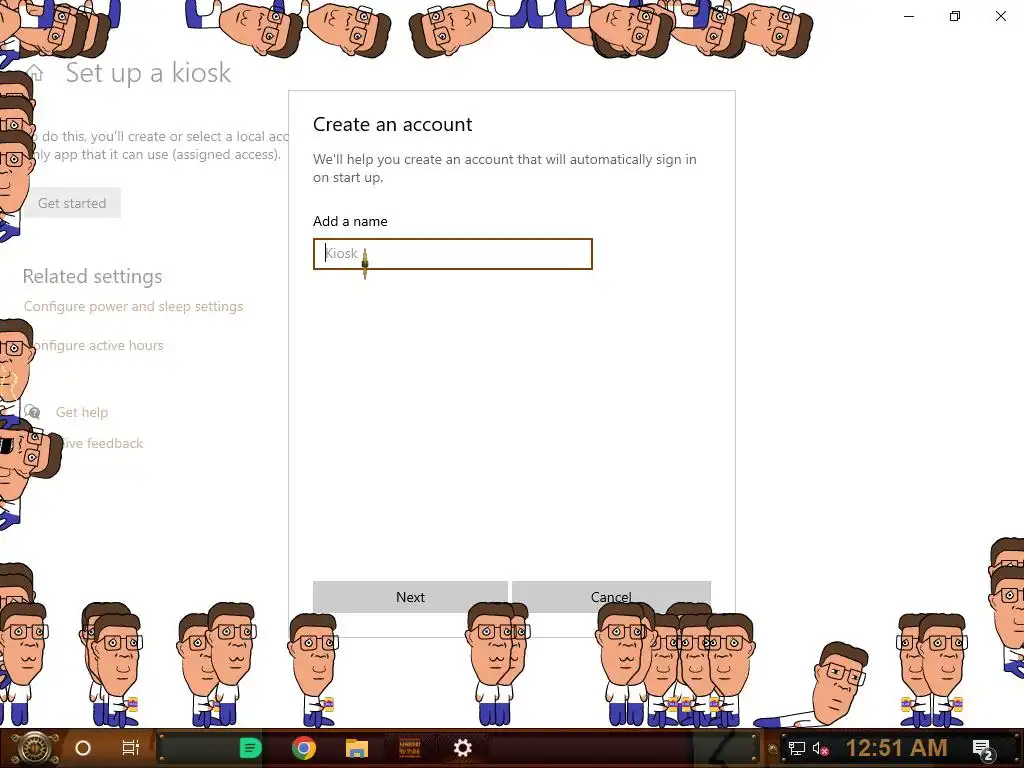Open Cortana circle on taskbar

pos(83,748)
